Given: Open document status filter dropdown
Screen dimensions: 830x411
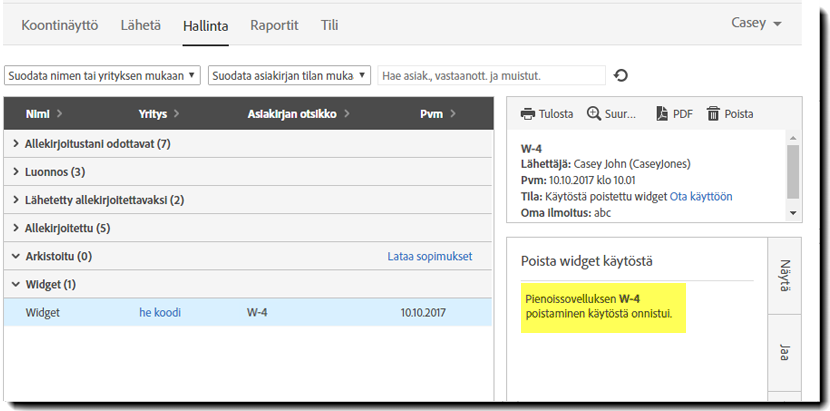Looking at the screenshot, I should [289, 75].
